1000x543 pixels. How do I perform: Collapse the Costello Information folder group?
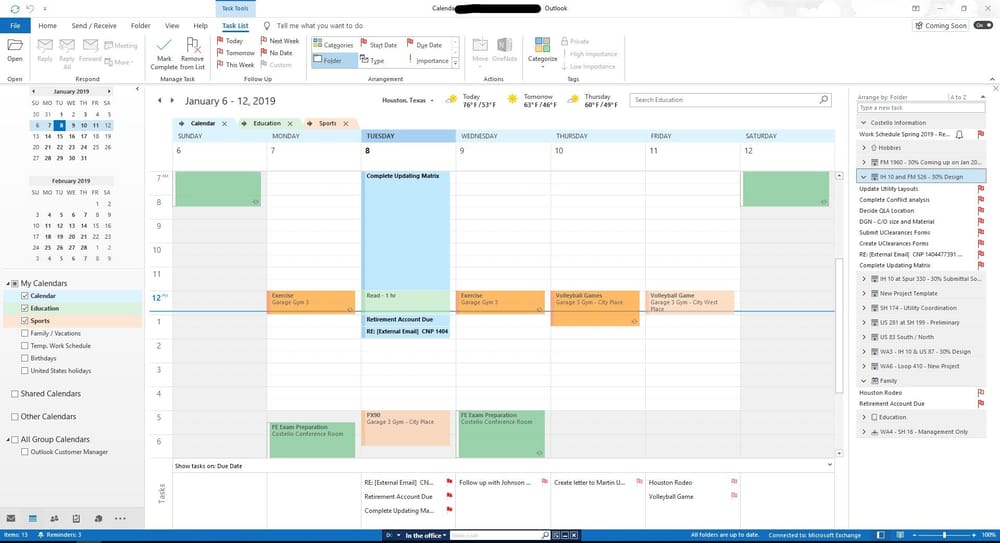click(864, 123)
